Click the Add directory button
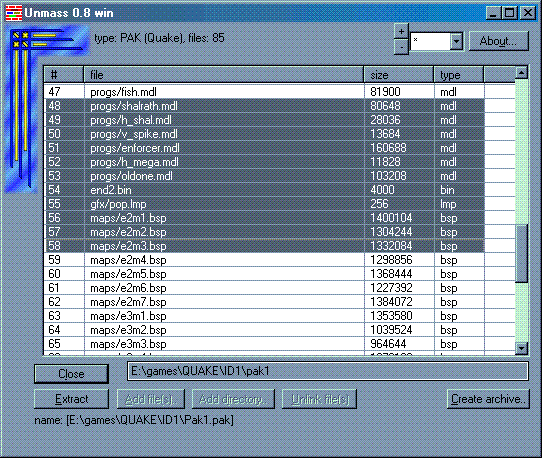The image size is (542, 458). 233,399
